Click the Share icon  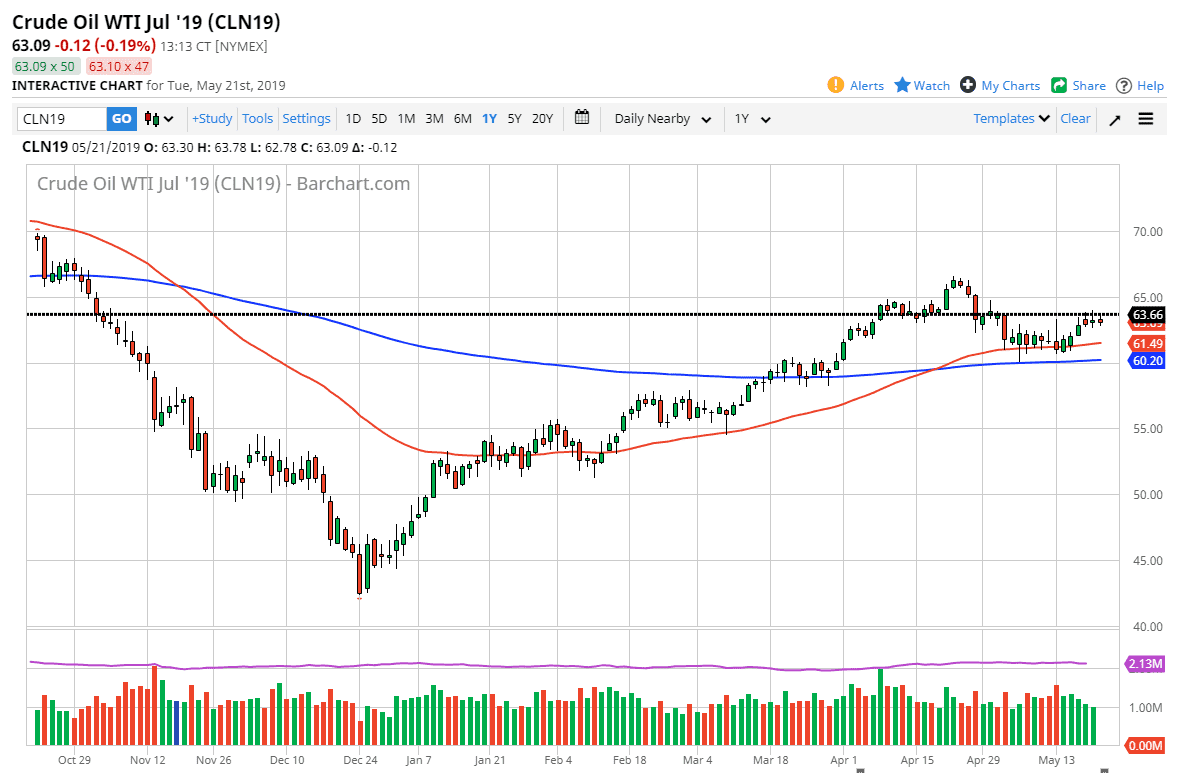(x=1059, y=85)
